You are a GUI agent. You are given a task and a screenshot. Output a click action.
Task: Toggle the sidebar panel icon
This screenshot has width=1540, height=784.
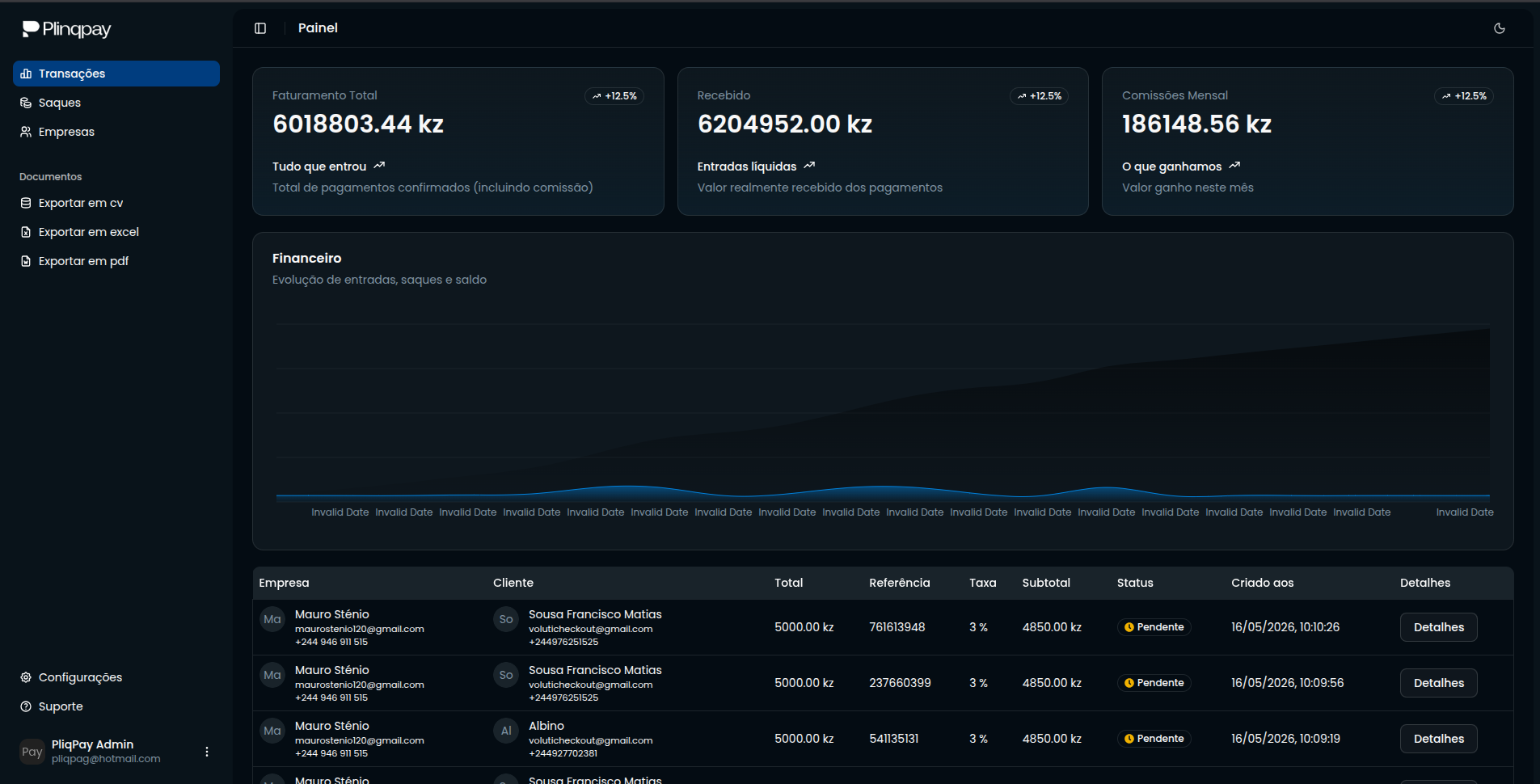(x=260, y=28)
